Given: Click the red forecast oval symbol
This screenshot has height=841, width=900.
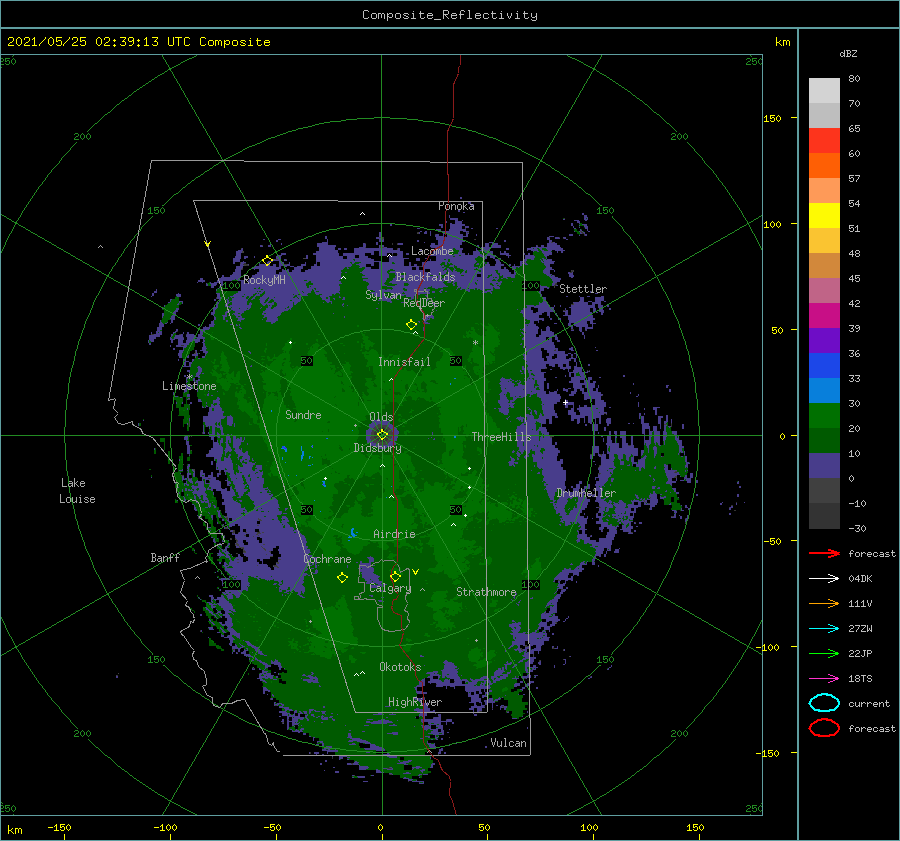Looking at the screenshot, I should 824,728.
